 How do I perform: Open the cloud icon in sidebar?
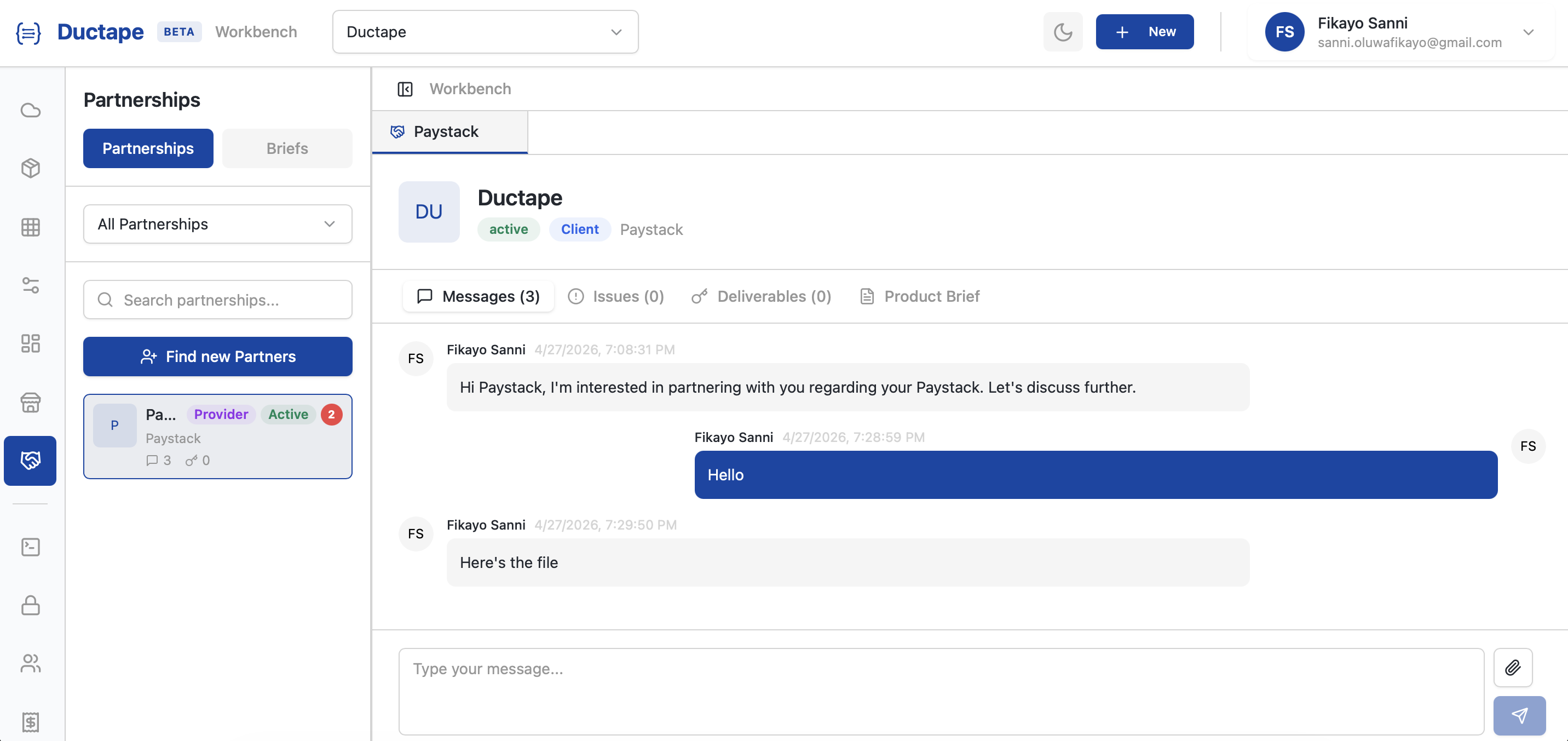[x=31, y=110]
